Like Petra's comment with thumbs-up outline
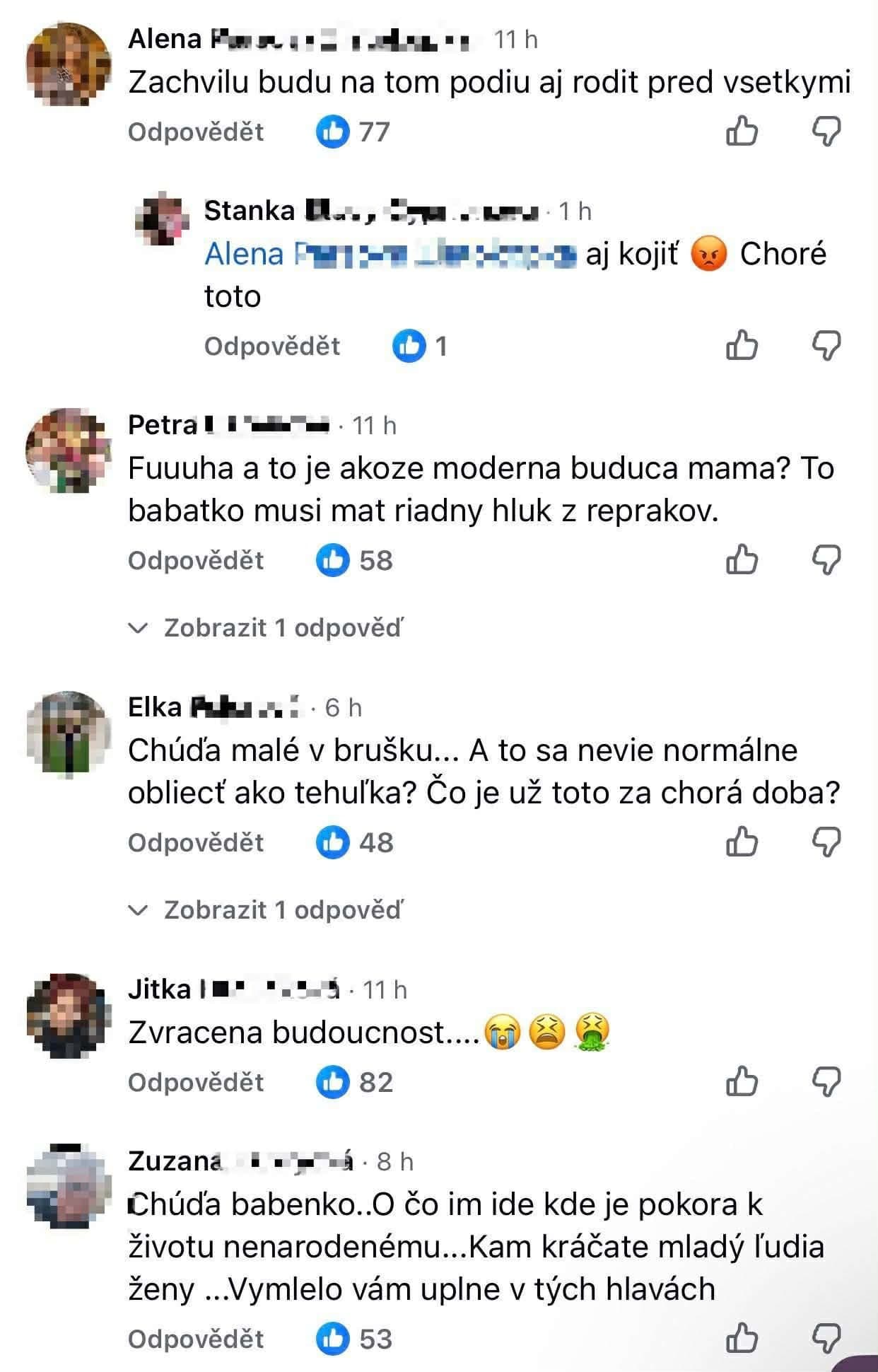This screenshot has width=878, height=1372. (x=742, y=560)
